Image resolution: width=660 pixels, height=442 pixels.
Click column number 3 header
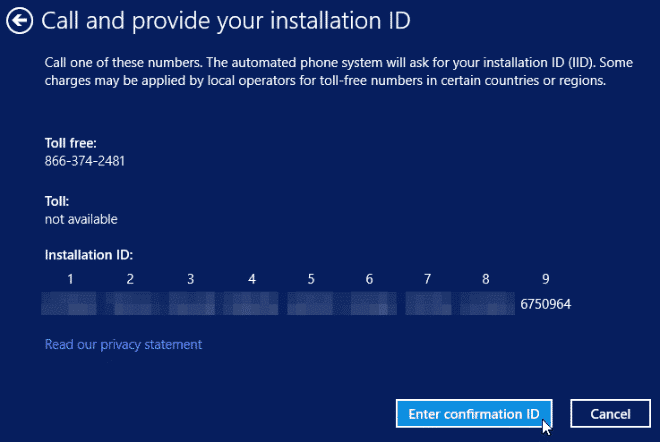190,279
